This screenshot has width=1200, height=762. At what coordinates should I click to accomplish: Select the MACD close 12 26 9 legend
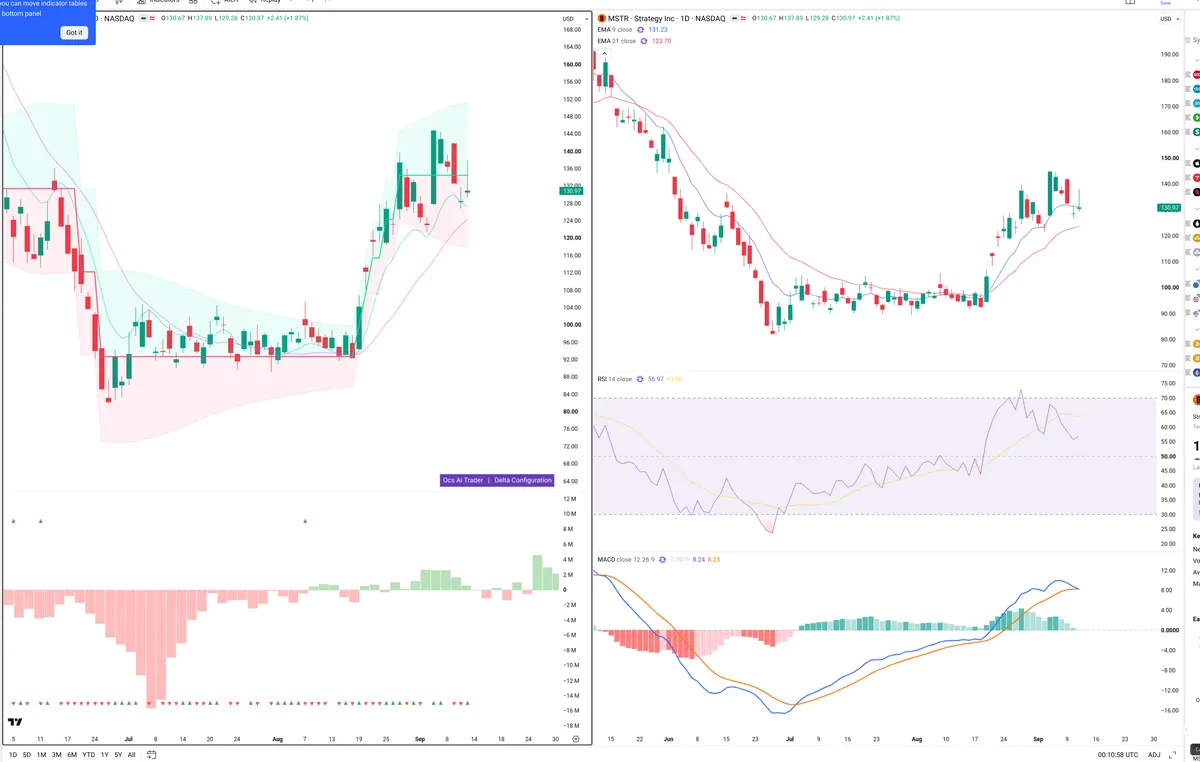627,559
